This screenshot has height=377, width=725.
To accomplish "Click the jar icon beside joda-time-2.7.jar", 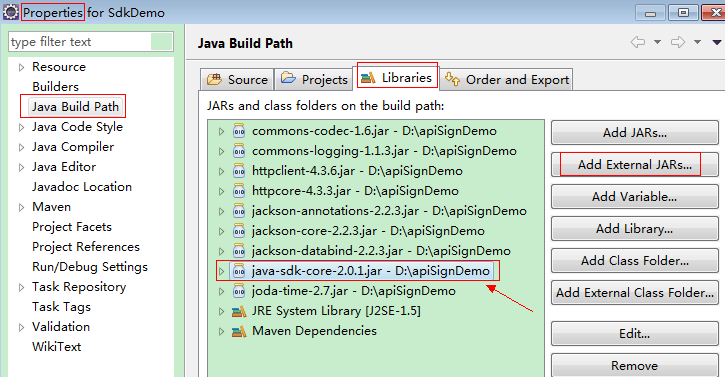I will 239,291.
